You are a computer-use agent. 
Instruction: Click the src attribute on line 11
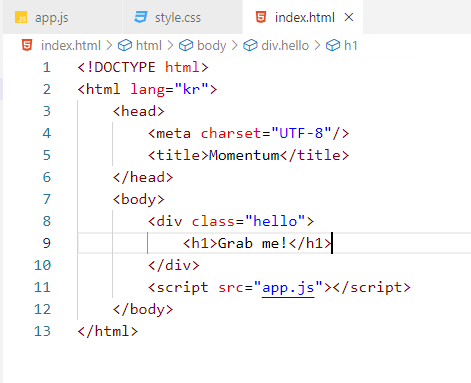pos(231,287)
